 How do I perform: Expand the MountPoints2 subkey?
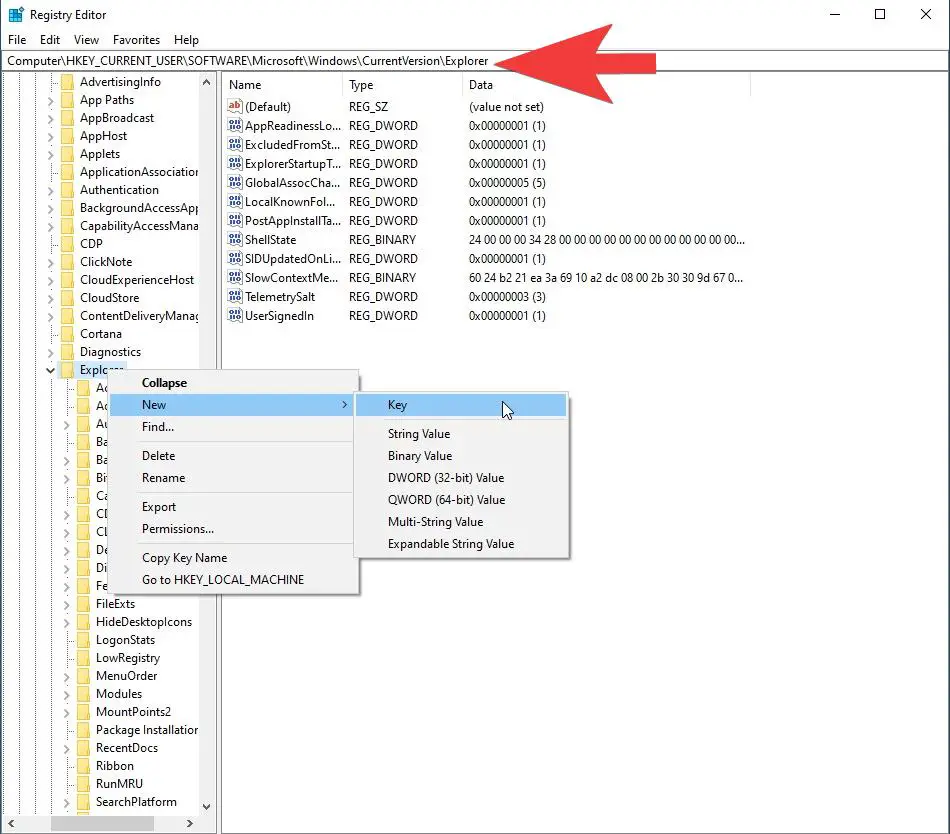tap(67, 713)
